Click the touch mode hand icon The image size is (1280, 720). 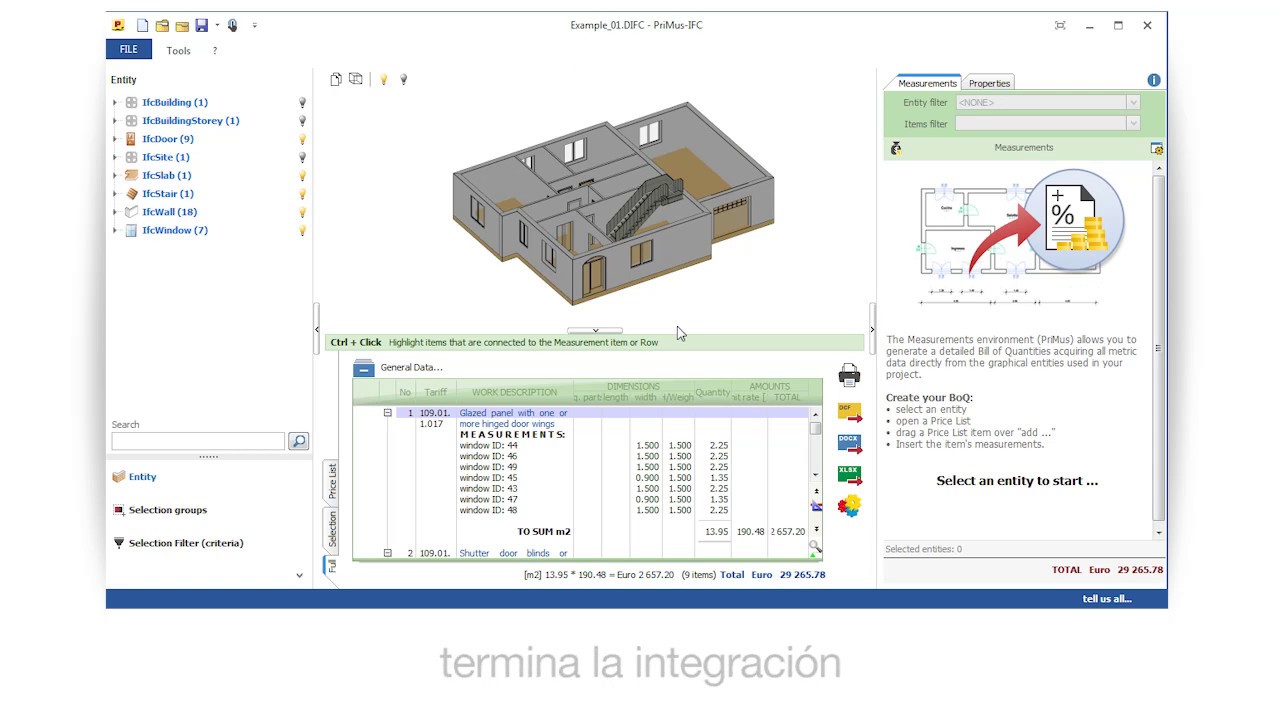[x=233, y=25]
